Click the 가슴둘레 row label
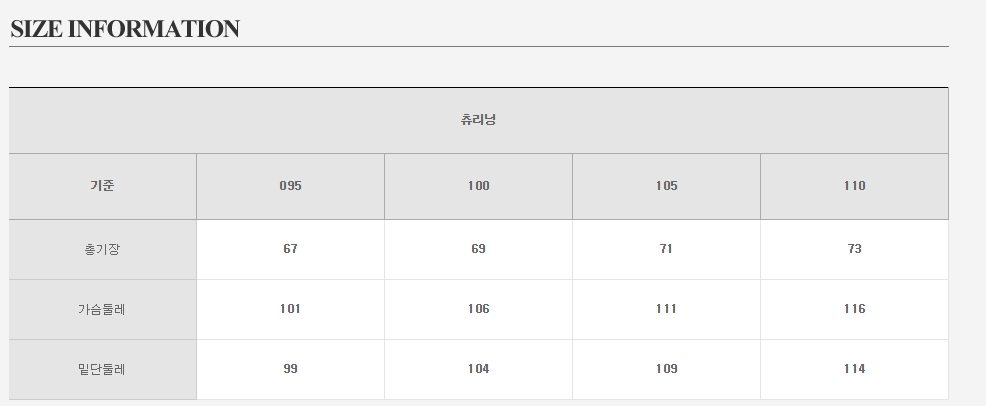Screen dimensions: 986x406 click(103, 309)
